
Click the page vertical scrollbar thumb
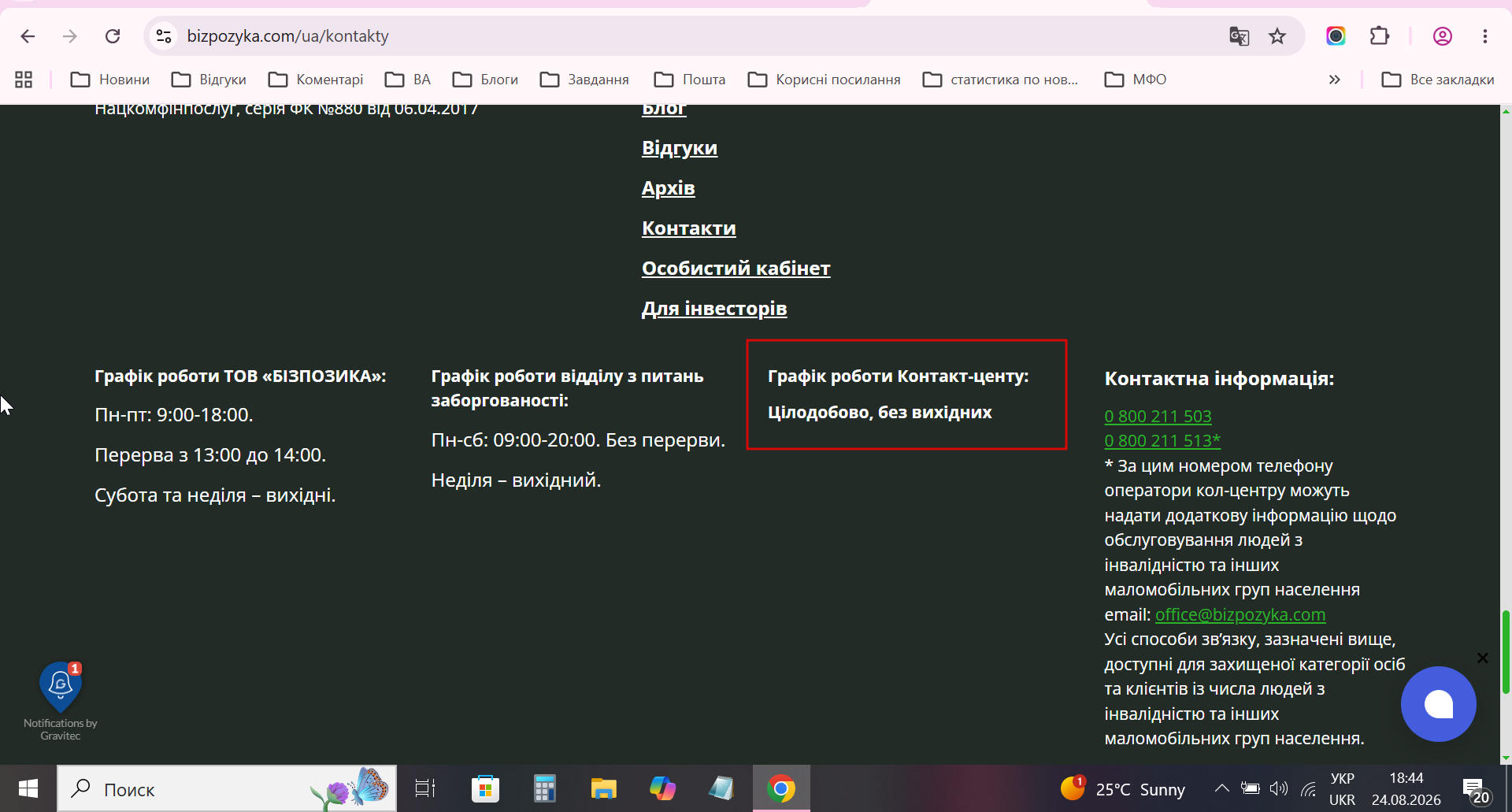coord(1506,651)
